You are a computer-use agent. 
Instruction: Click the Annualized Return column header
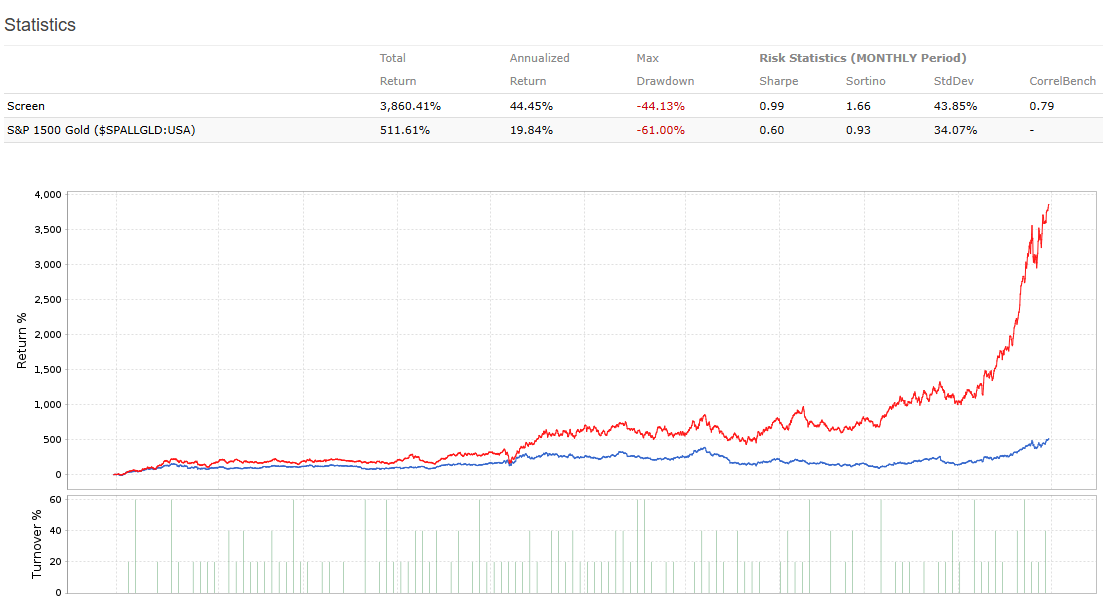539,70
